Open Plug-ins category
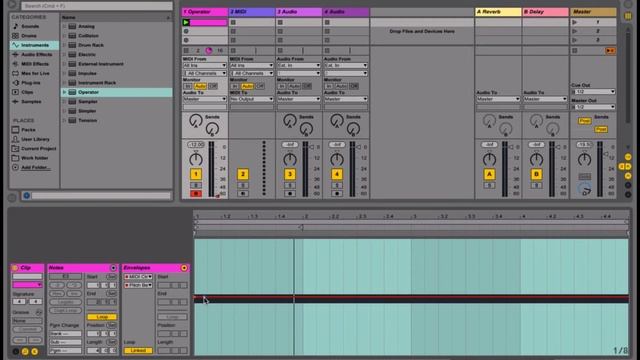Screen dimensions: 640x360 click(31, 82)
